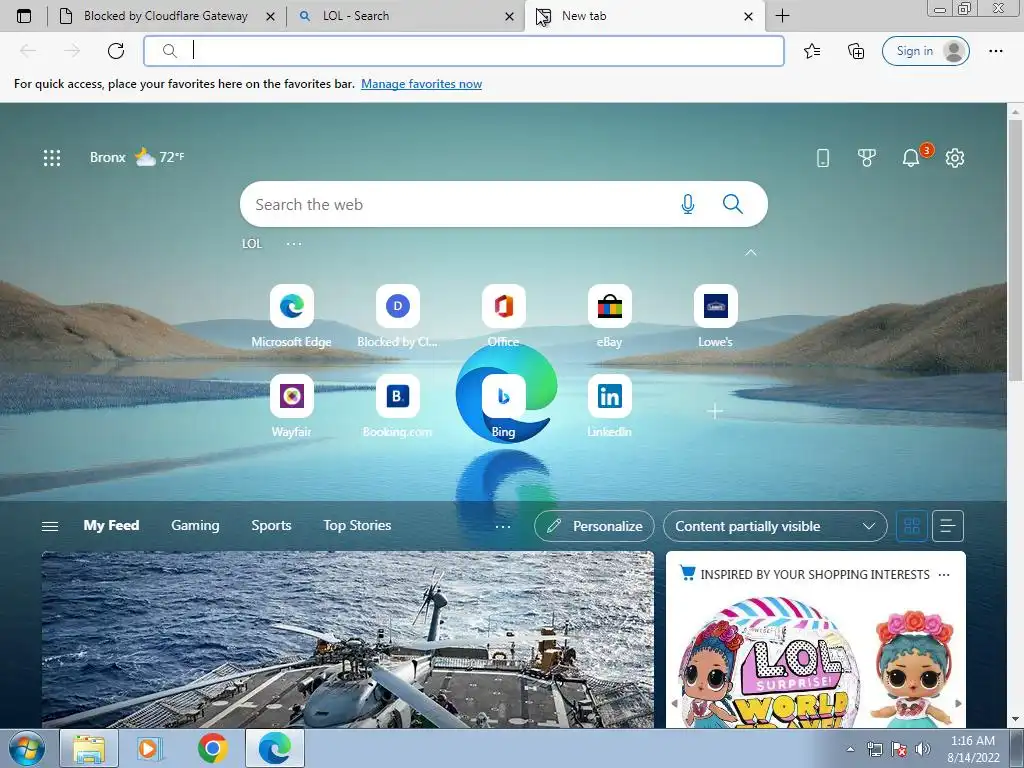Launch Google Chrome from taskbar
The image size is (1024, 768).
(213, 748)
